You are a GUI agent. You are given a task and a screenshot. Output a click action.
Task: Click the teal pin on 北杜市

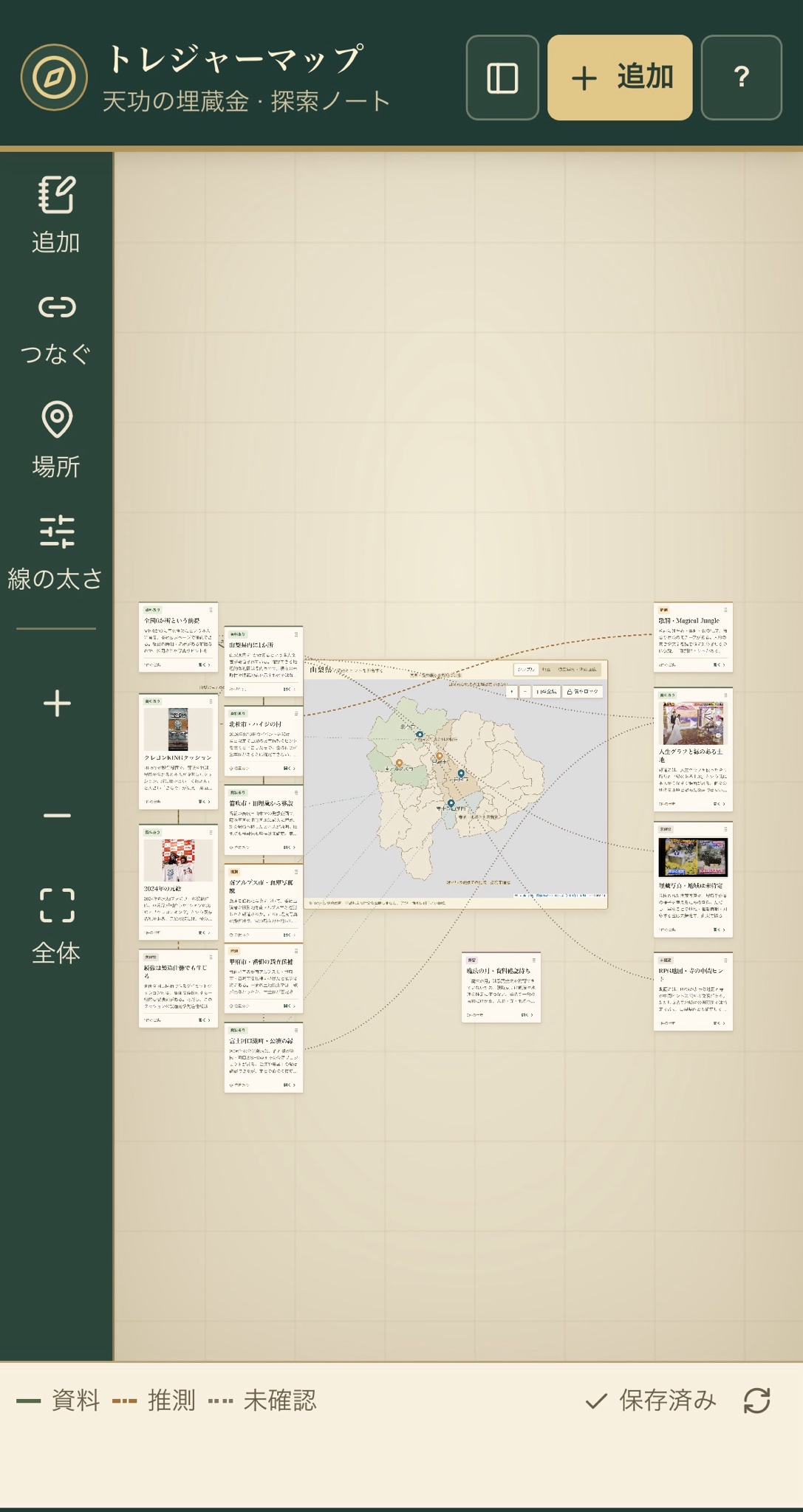point(420,735)
